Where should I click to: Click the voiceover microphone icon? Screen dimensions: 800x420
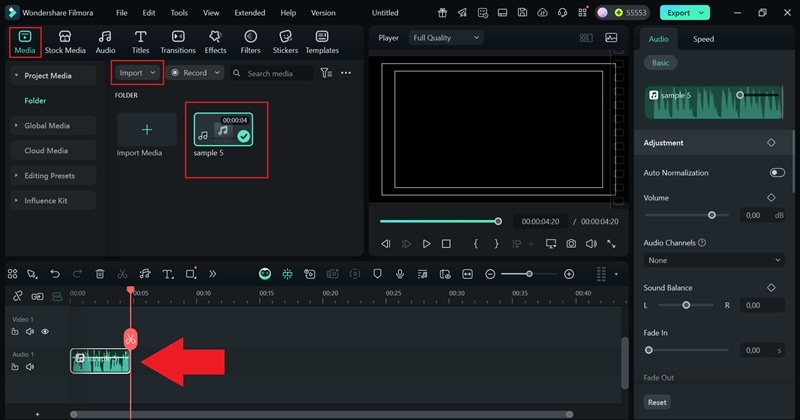tap(400, 274)
